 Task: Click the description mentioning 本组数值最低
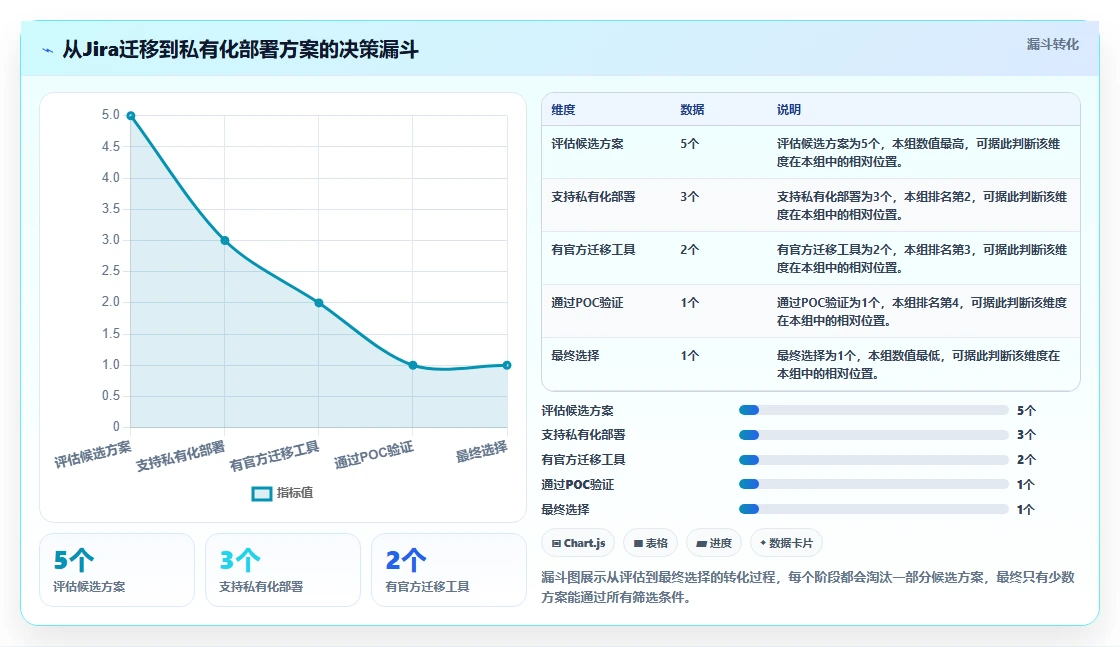[x=919, y=364]
